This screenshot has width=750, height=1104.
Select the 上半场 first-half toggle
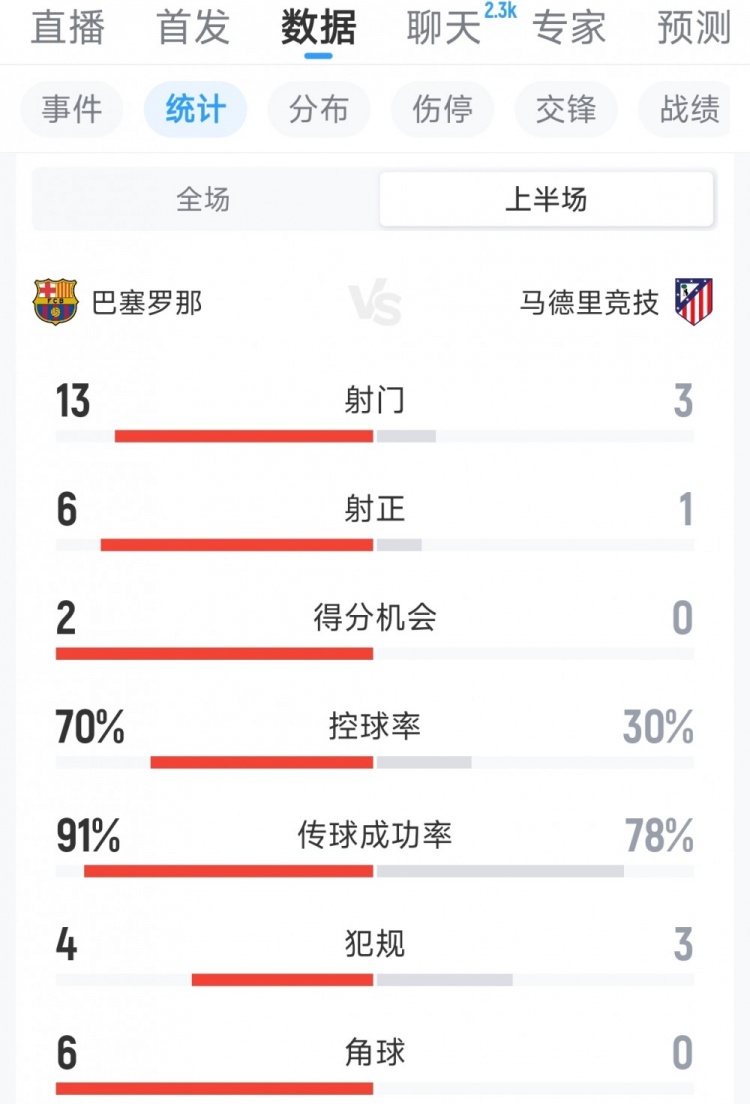point(546,200)
